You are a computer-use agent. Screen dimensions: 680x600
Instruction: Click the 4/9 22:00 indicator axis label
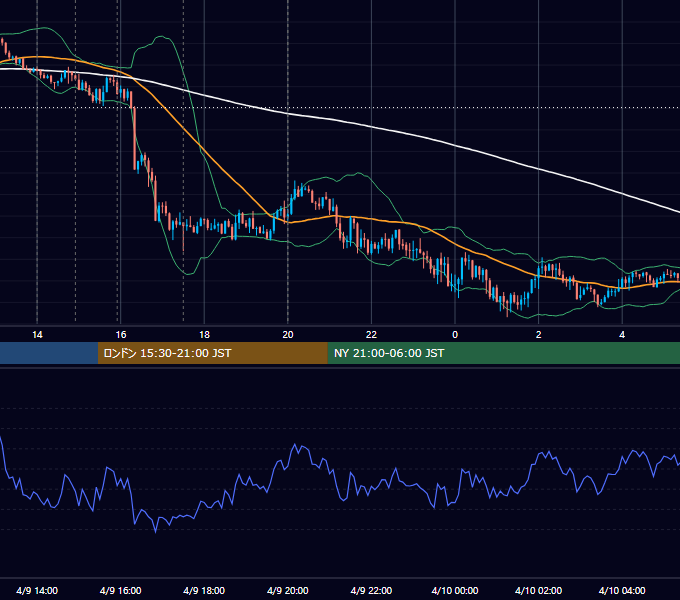371,590
